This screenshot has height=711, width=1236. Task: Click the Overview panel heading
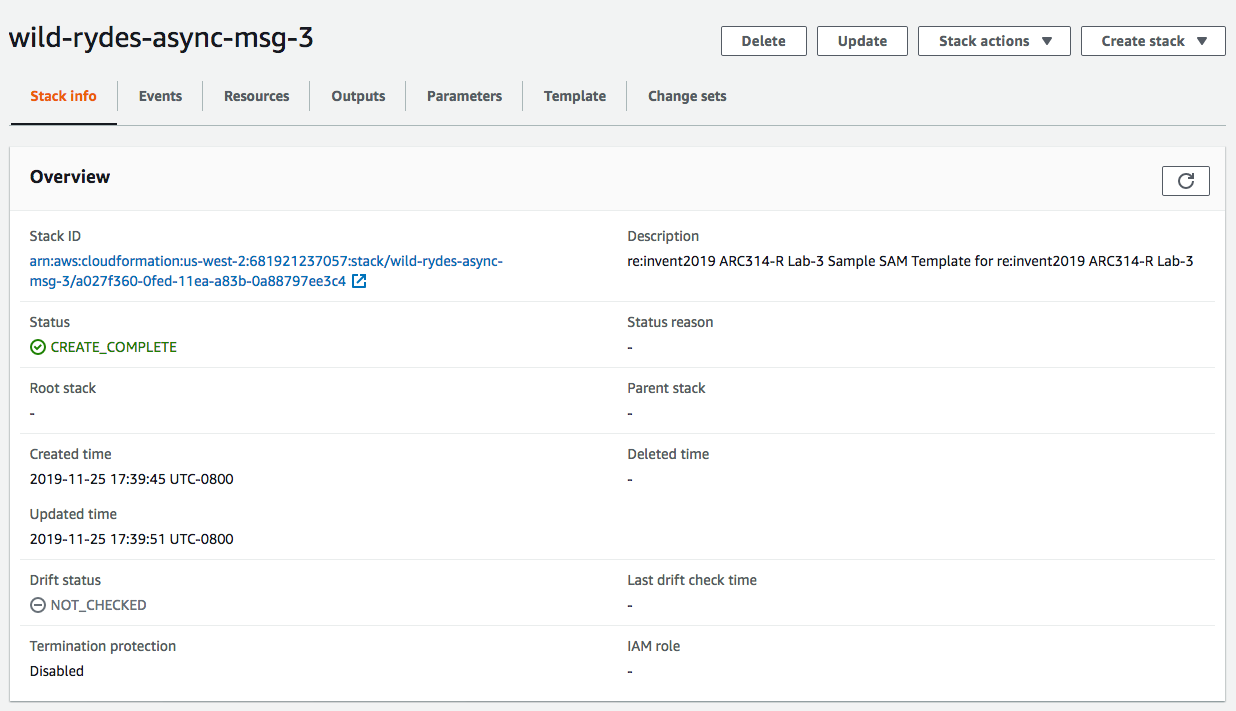click(x=70, y=177)
